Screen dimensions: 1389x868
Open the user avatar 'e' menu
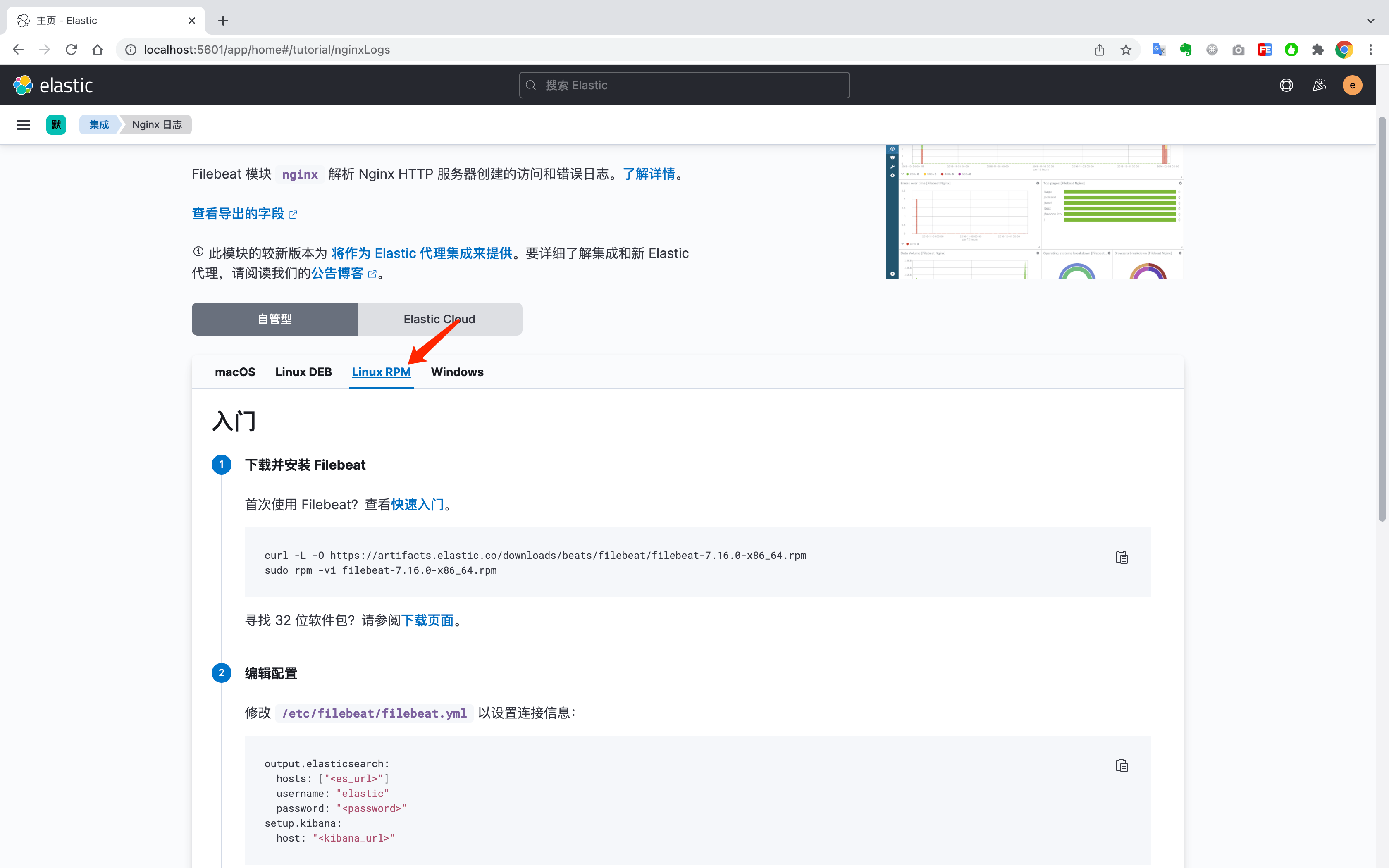1352,85
